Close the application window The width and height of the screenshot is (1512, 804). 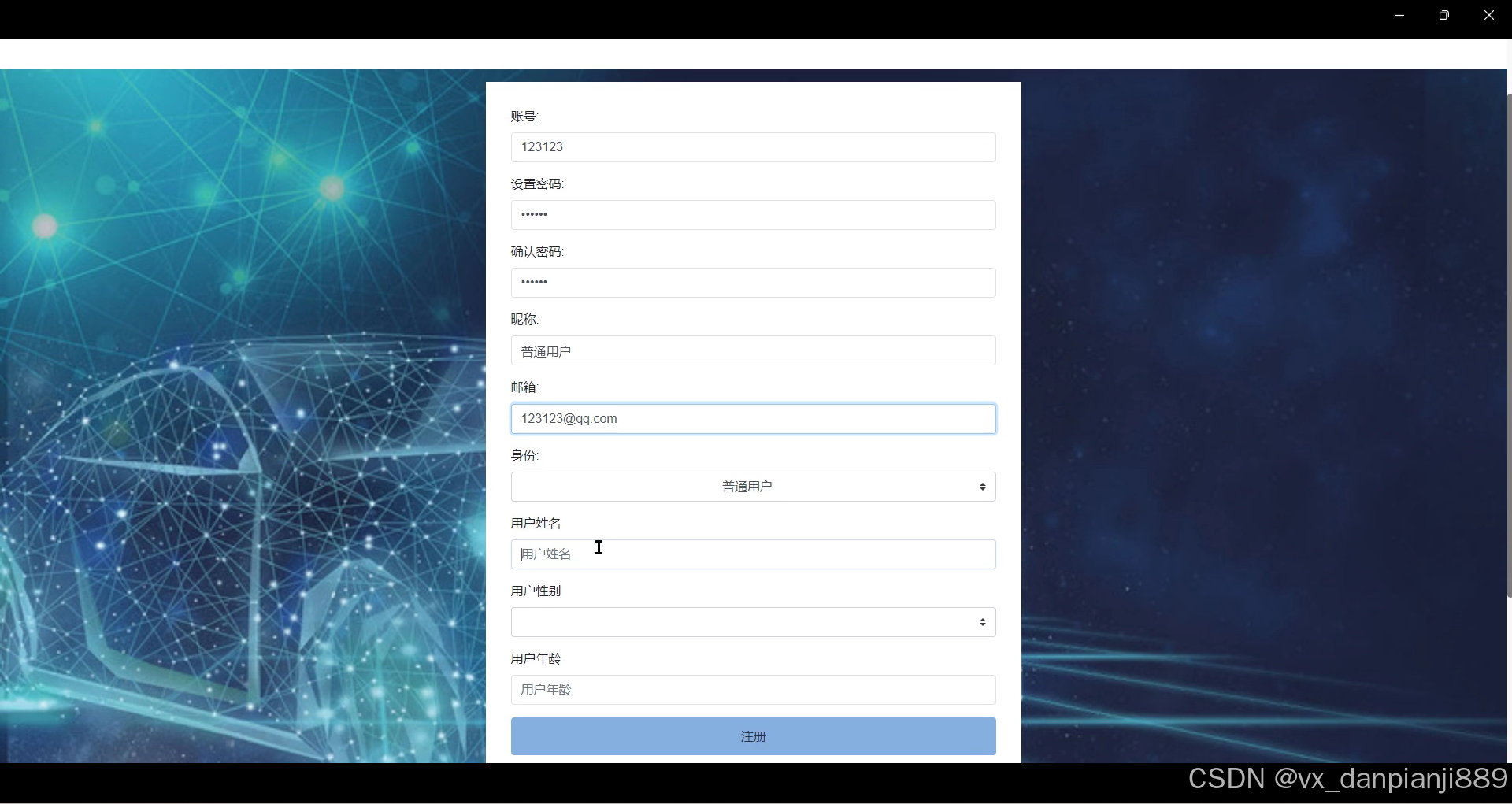[x=1488, y=15]
